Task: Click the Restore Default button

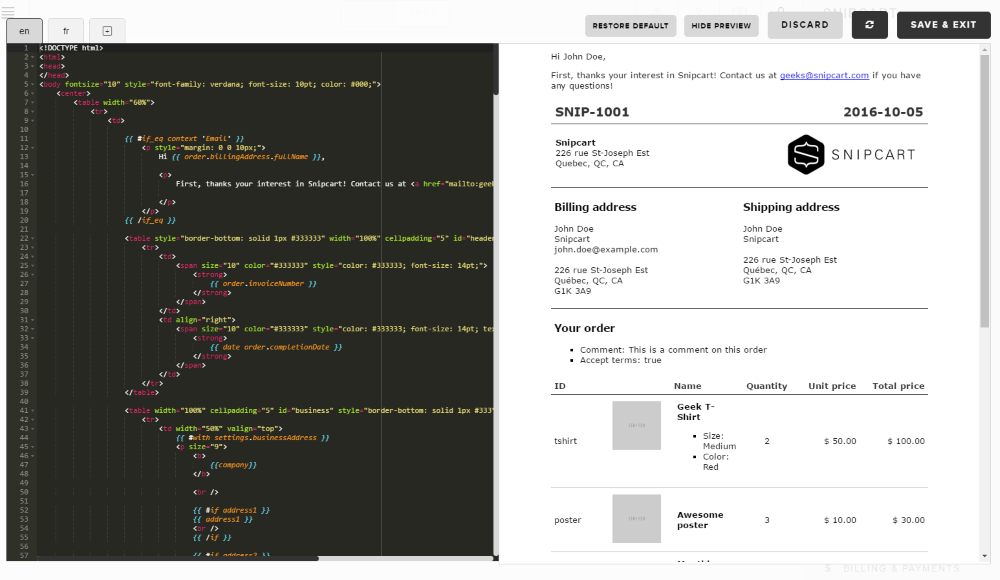Action: 630,26
